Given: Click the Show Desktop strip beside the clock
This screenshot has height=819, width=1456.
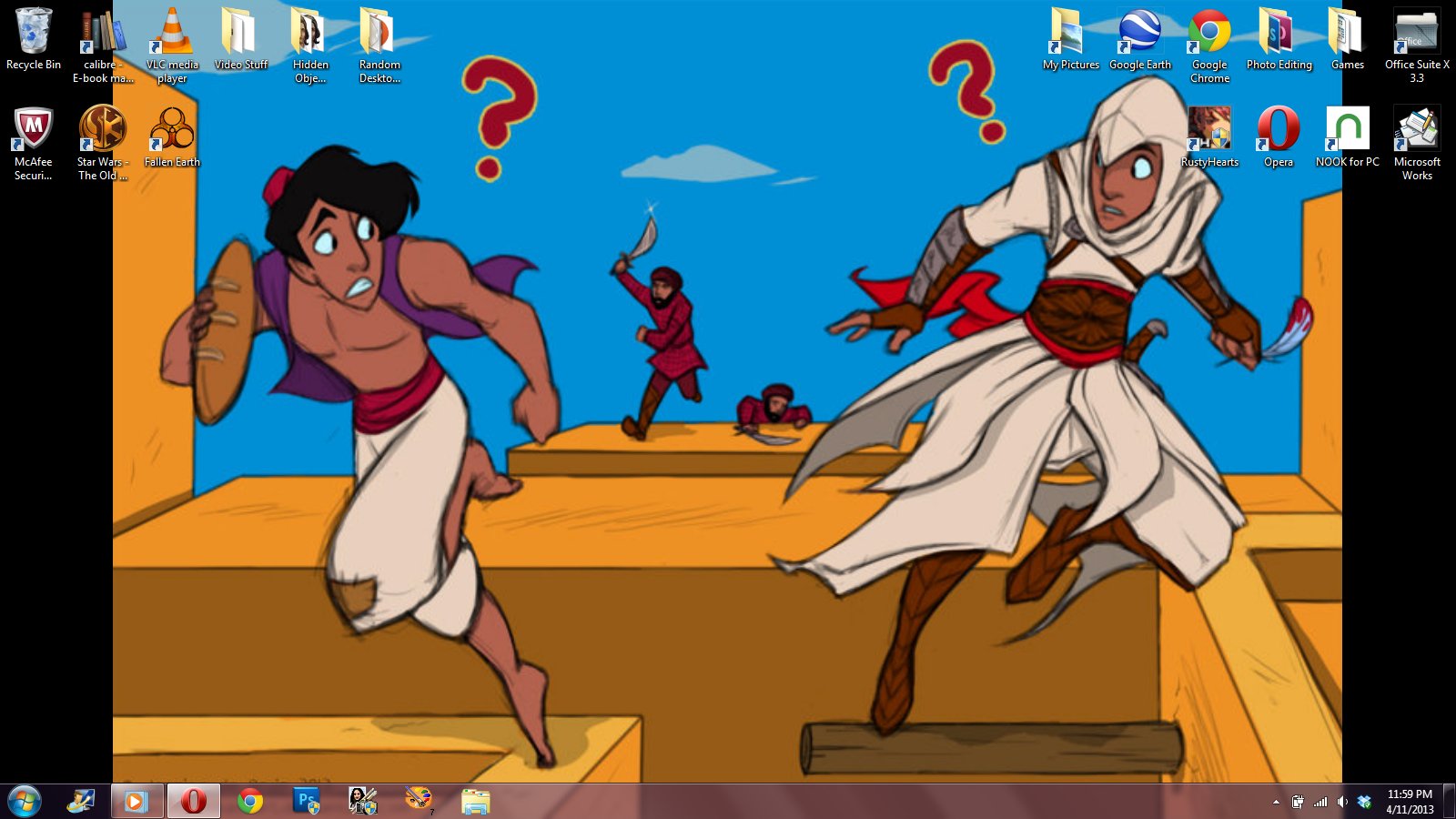Looking at the screenshot, I should 1450,801.
